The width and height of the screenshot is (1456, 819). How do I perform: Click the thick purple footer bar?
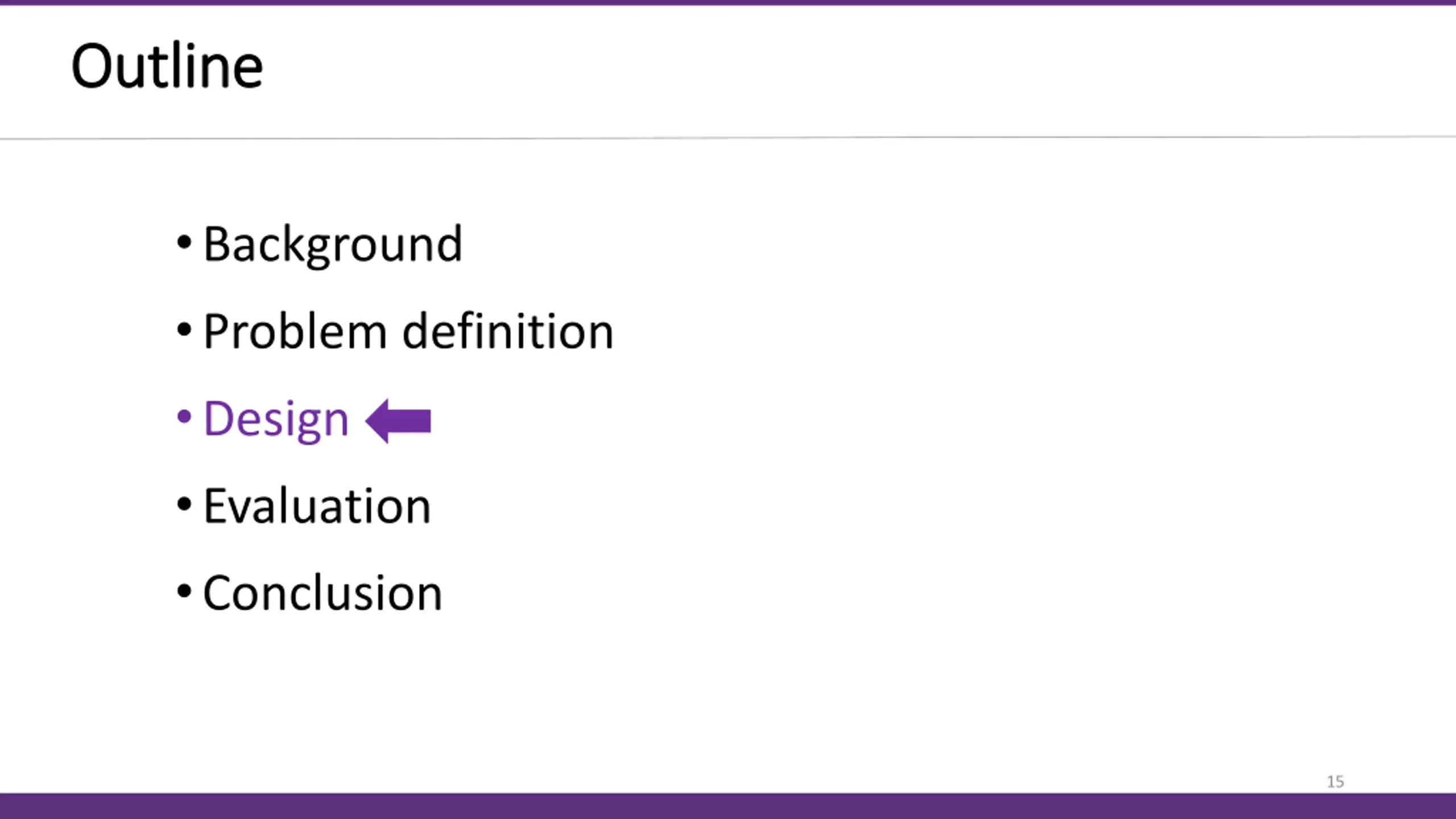coord(728,806)
